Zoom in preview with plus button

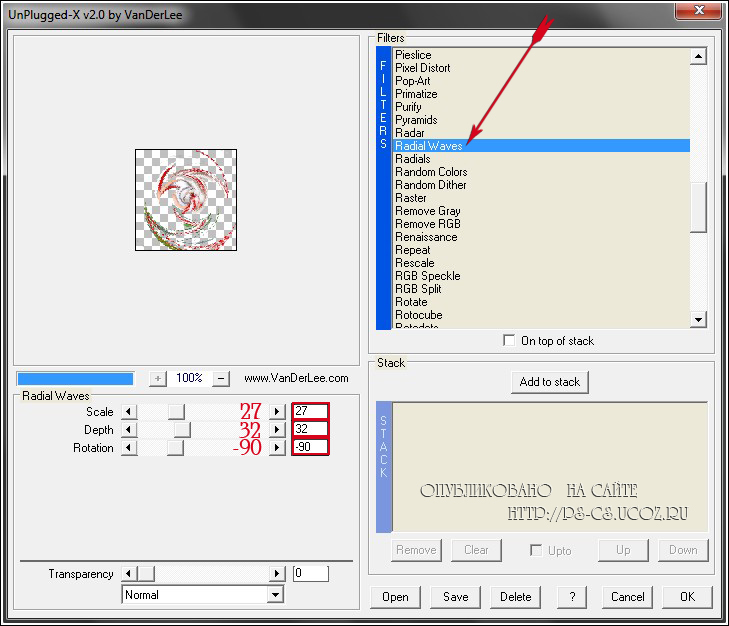pyautogui.click(x=158, y=379)
